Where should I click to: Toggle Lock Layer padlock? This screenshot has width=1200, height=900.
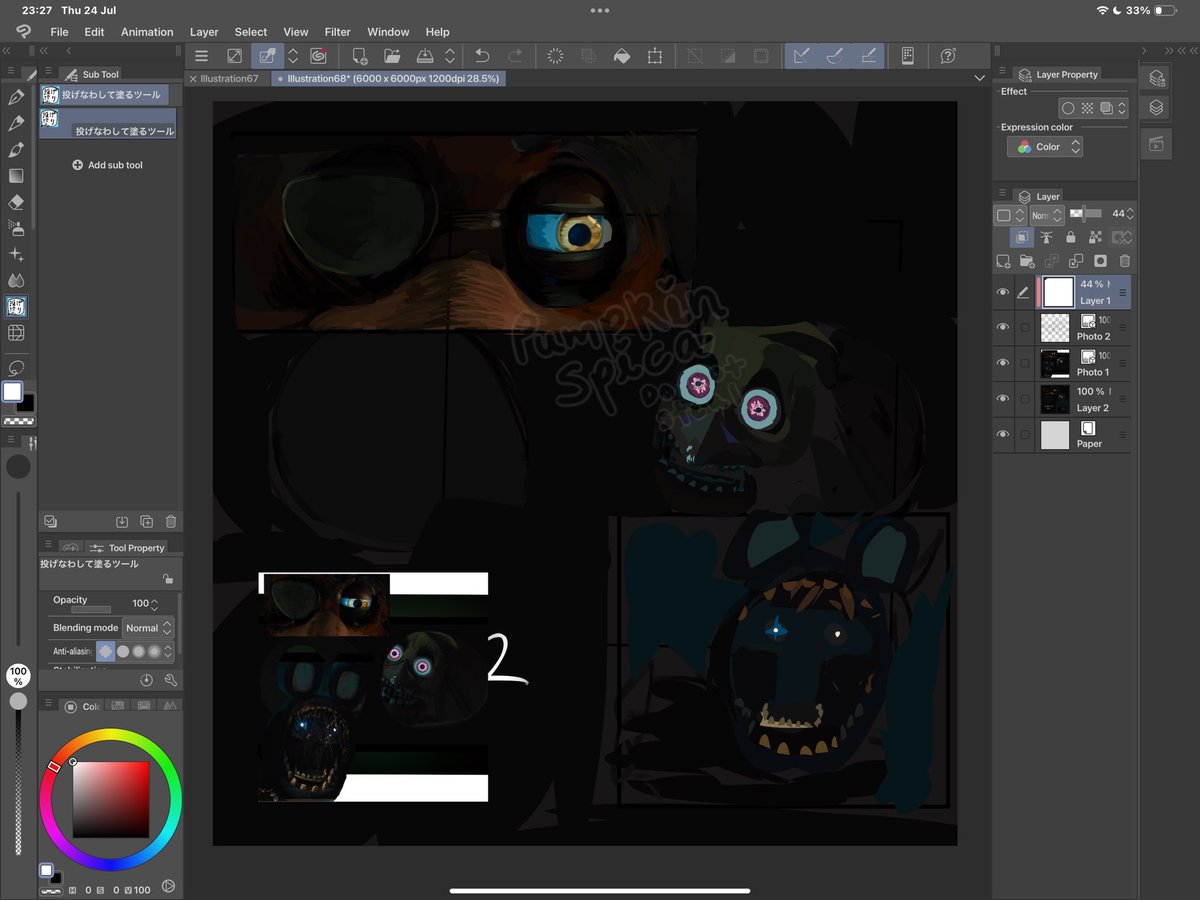click(x=1071, y=237)
